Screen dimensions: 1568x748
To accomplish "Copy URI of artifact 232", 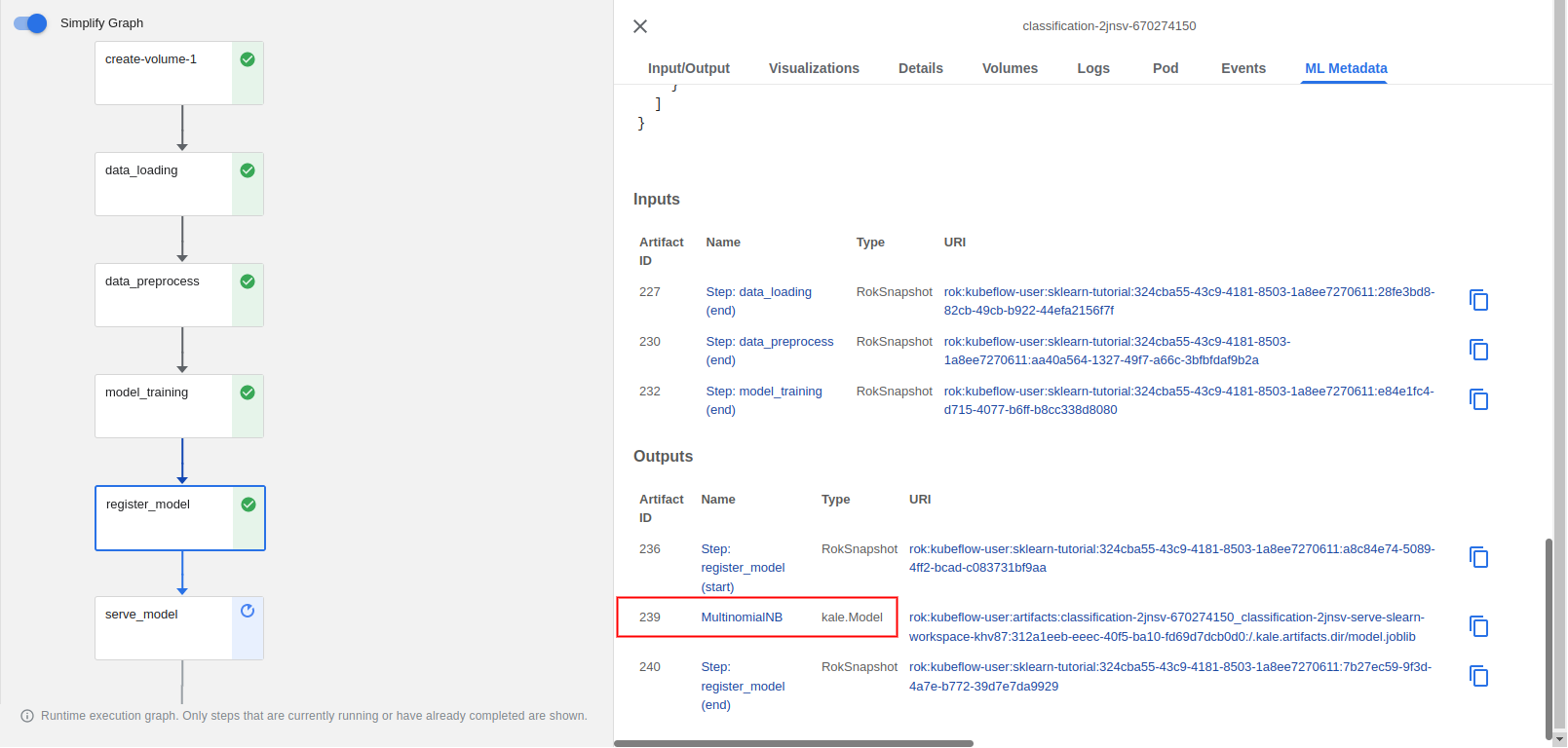I will click(x=1478, y=399).
